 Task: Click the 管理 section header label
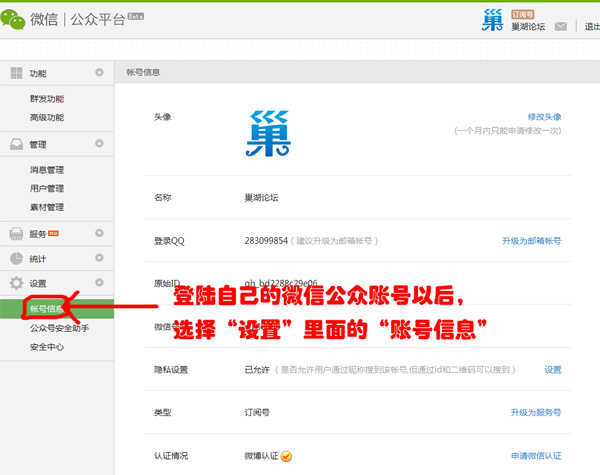point(38,145)
